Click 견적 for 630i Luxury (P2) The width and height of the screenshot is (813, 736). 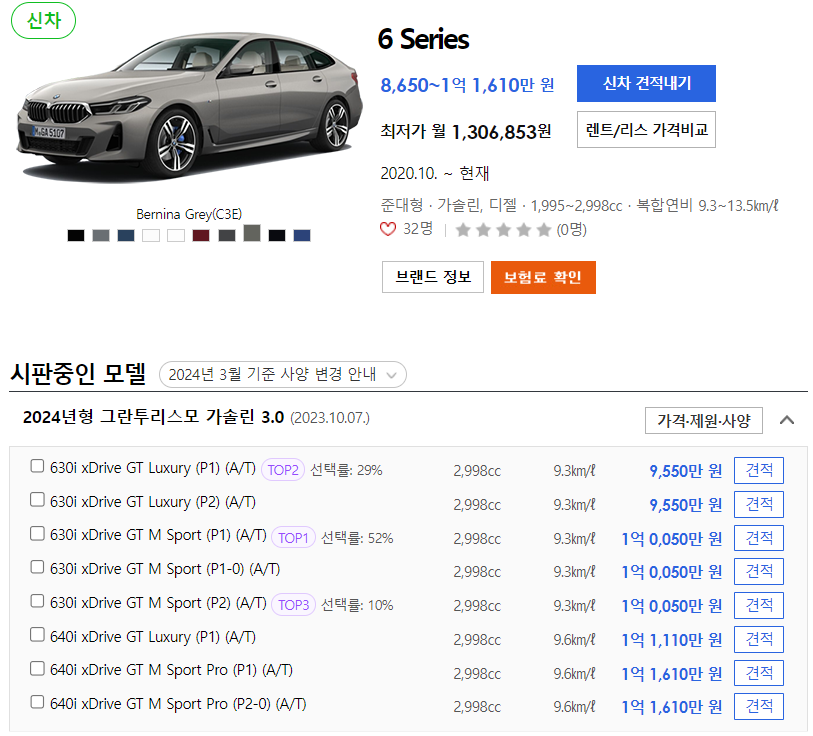point(759,504)
